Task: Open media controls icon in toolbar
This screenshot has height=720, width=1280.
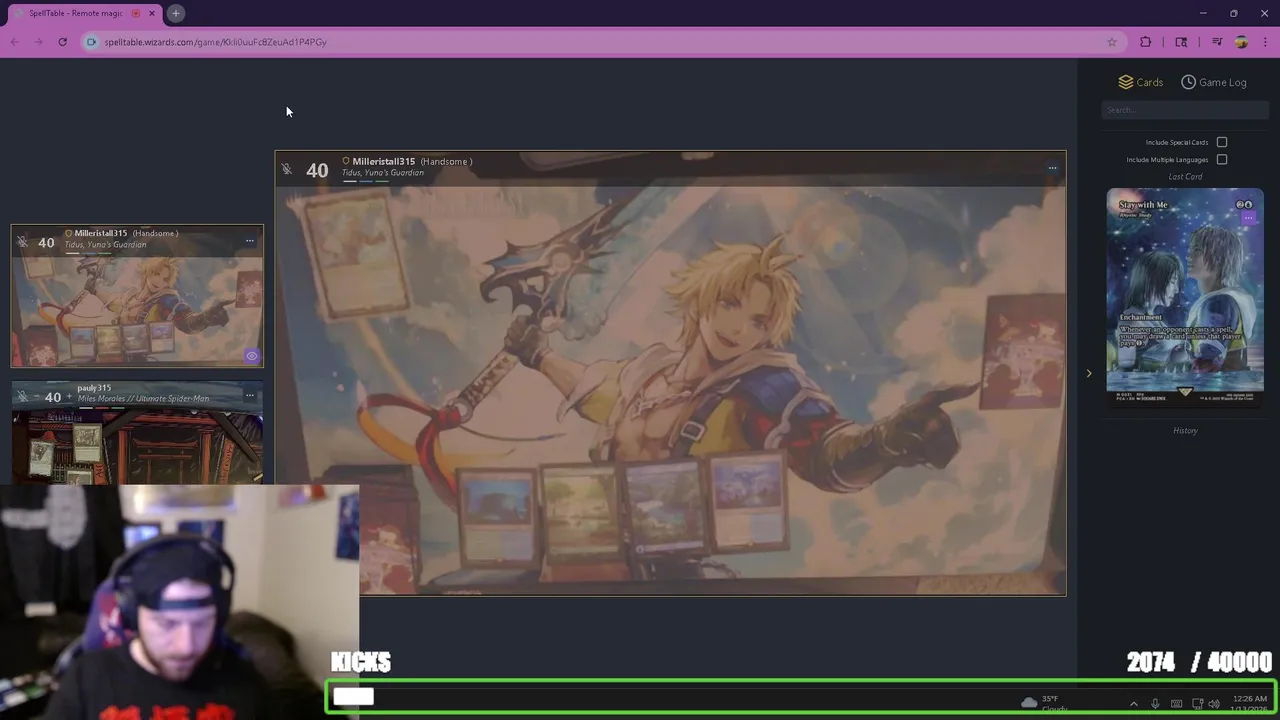Action: [x=1217, y=42]
